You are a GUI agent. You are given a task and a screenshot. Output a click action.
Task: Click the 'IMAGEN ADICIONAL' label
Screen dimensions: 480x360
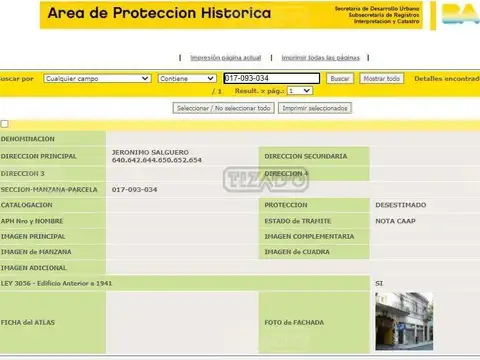(x=34, y=268)
